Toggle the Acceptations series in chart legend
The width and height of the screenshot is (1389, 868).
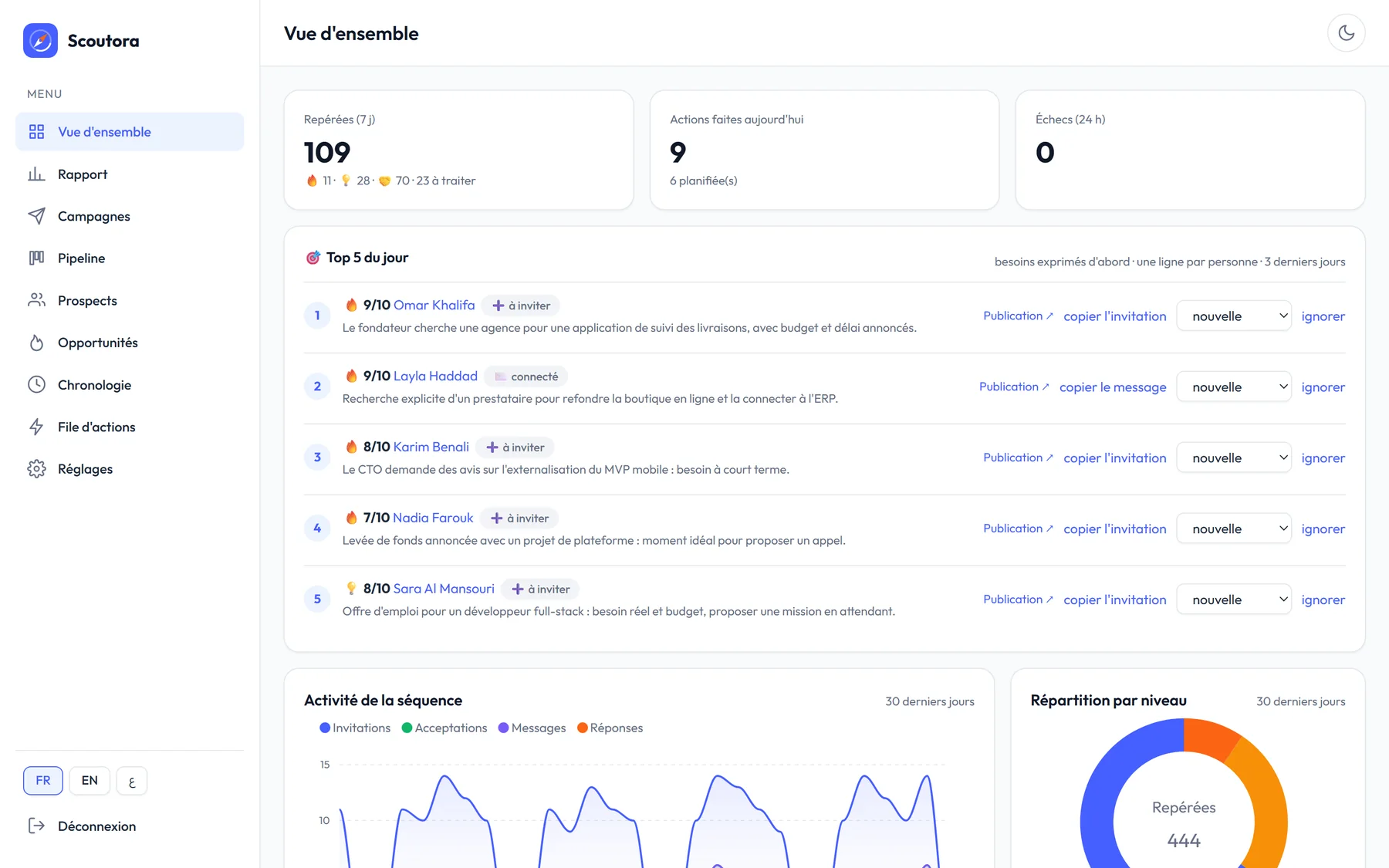coord(444,728)
